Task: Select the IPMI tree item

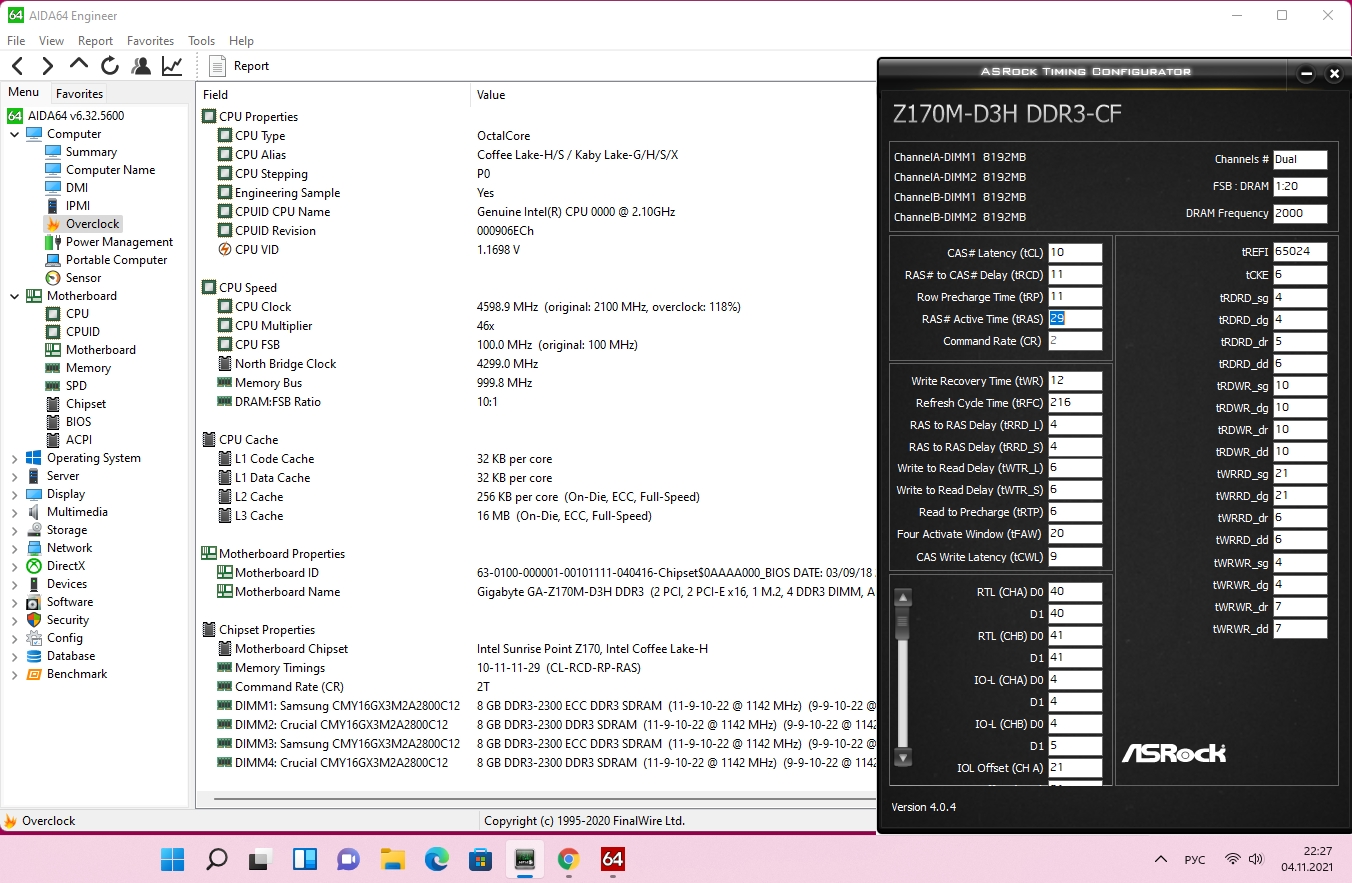Action: pos(78,206)
